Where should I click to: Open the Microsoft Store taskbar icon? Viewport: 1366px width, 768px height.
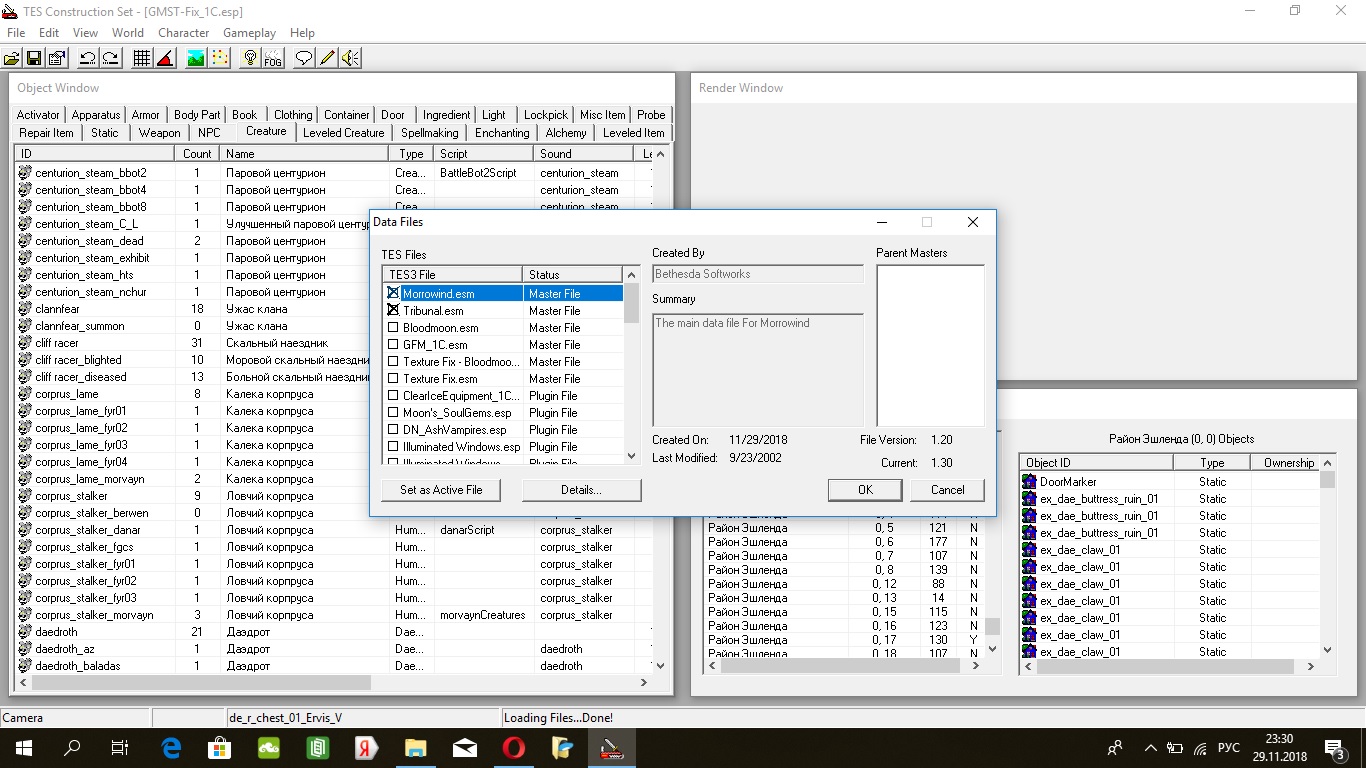pyautogui.click(x=220, y=748)
